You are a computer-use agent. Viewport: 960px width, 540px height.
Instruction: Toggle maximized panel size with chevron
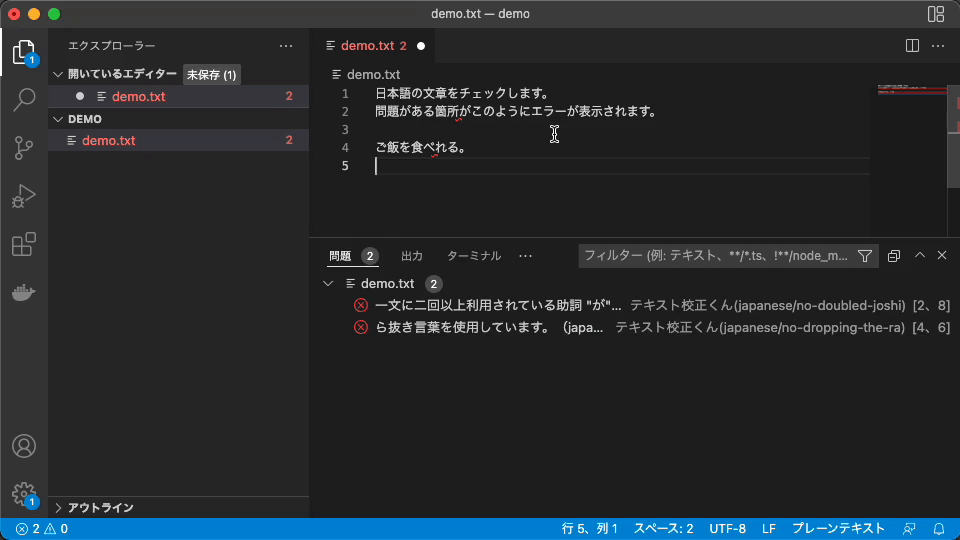tap(920, 256)
